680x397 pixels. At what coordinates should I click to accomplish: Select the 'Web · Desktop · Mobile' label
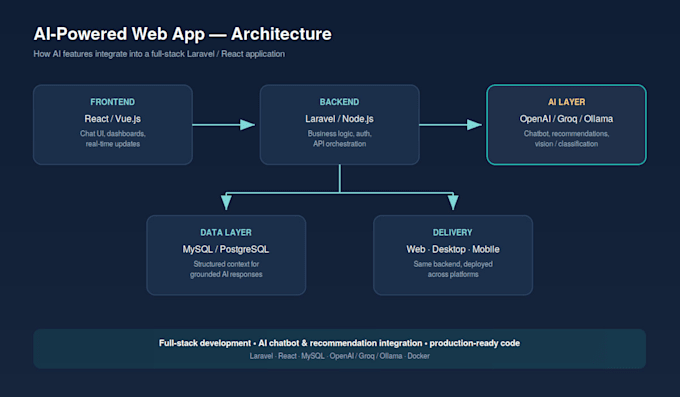click(453, 249)
